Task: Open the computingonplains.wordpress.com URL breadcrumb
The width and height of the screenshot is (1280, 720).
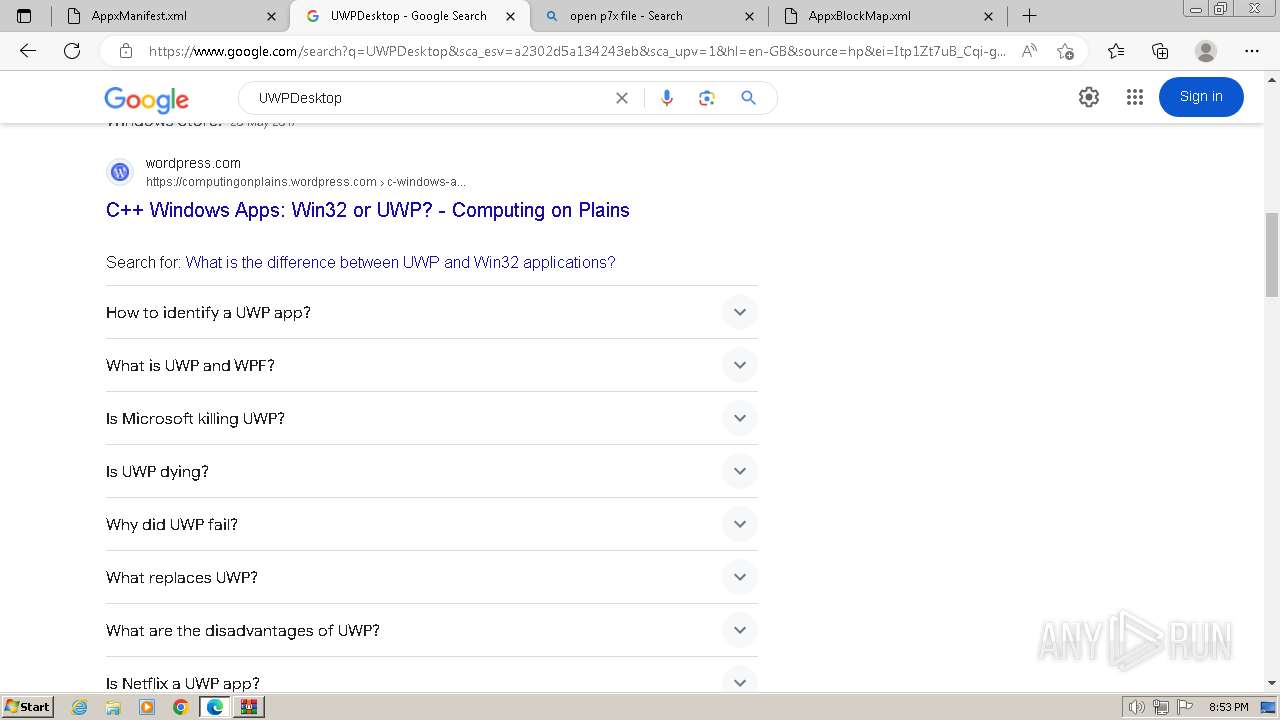Action: click(306, 182)
